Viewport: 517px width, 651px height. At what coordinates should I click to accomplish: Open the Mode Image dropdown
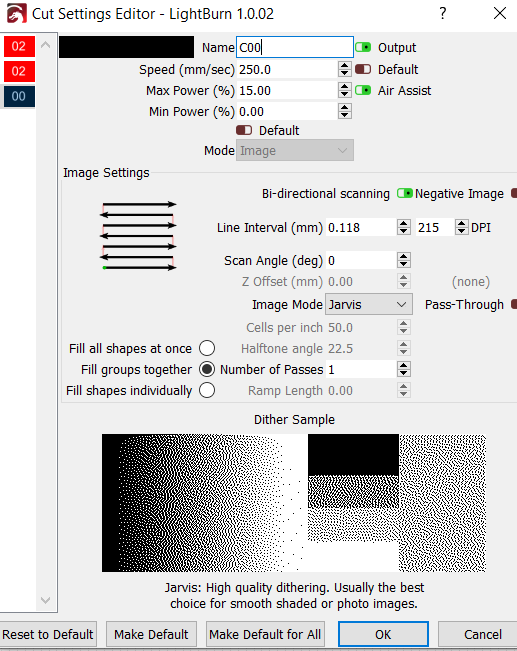point(295,150)
